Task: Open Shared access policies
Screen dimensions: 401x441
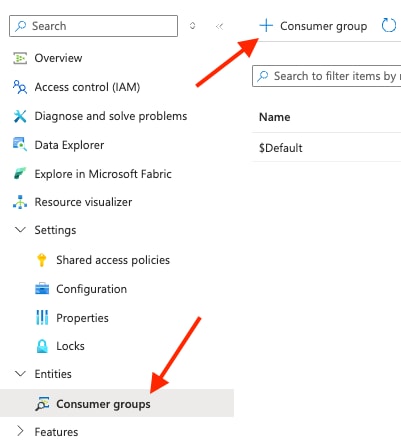Action: click(x=113, y=260)
